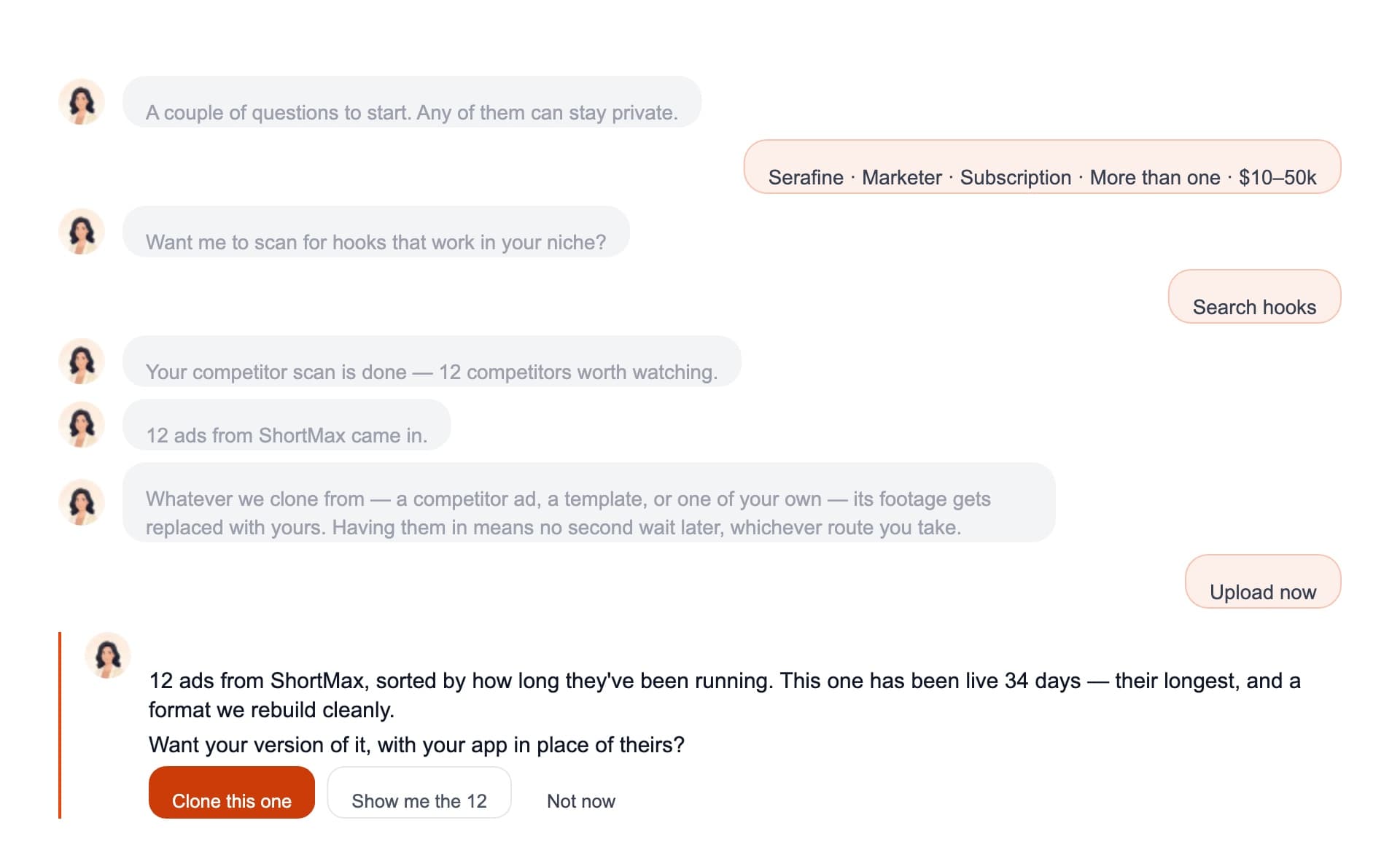The height and width of the screenshot is (866, 1400).
Task: Click the Want your version of it question
Action: click(x=416, y=744)
